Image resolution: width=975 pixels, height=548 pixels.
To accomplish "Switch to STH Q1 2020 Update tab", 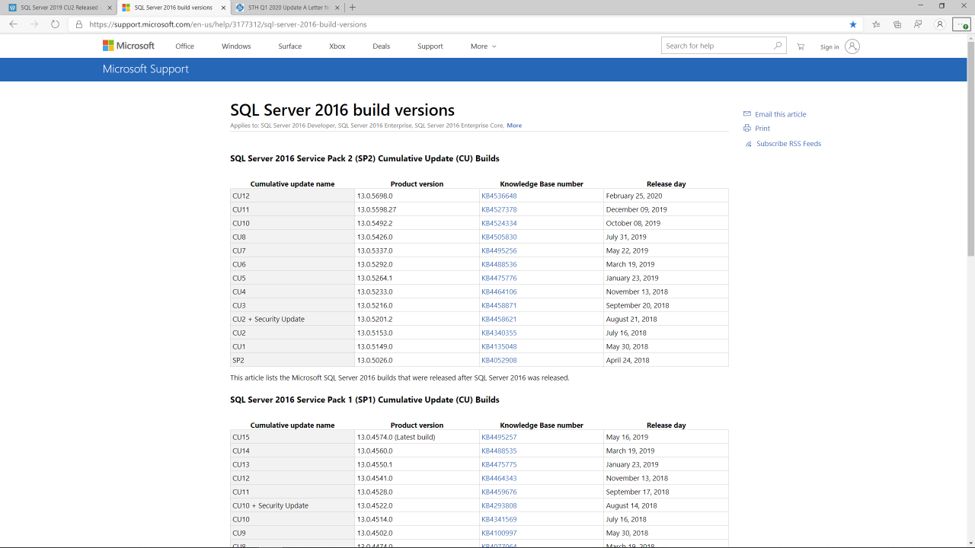I will [x=287, y=7].
